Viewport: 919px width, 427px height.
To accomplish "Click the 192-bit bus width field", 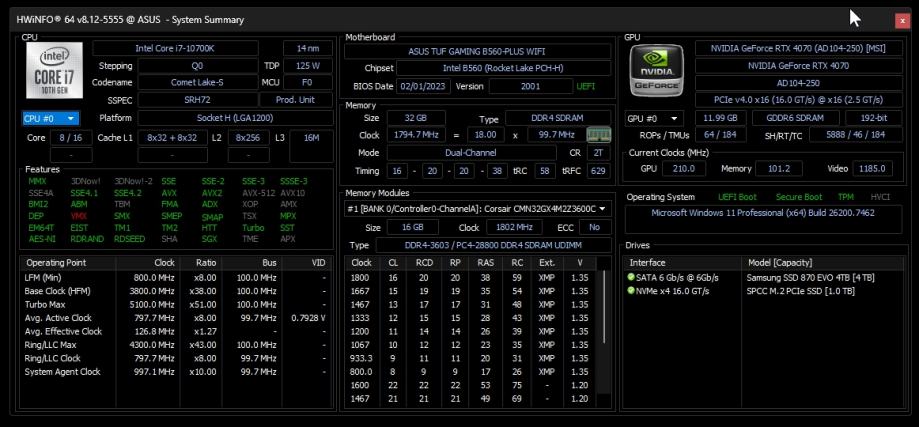I will point(873,118).
